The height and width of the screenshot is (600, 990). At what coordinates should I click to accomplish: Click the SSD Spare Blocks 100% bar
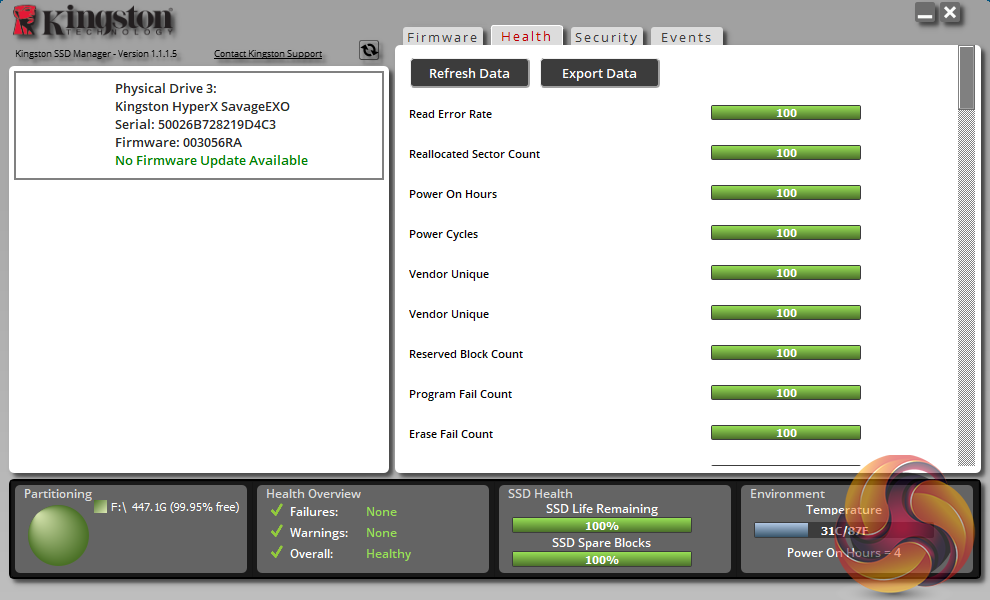pos(602,560)
